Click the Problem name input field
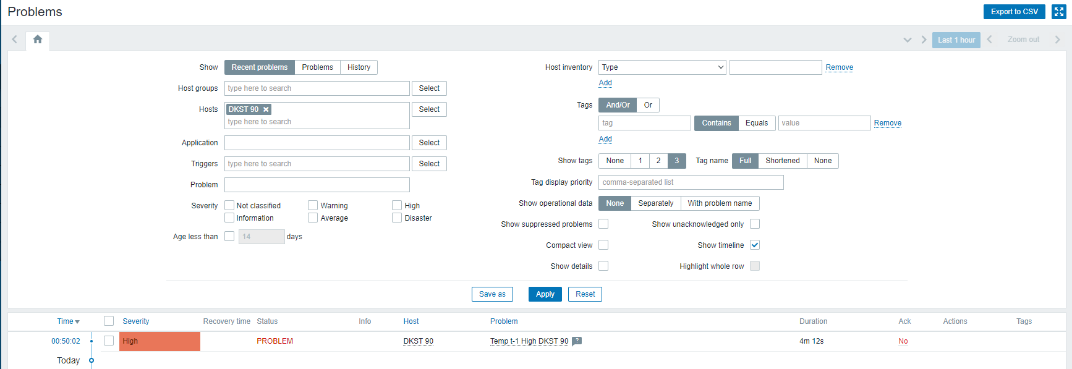This screenshot has height=369, width=1072. coord(317,184)
